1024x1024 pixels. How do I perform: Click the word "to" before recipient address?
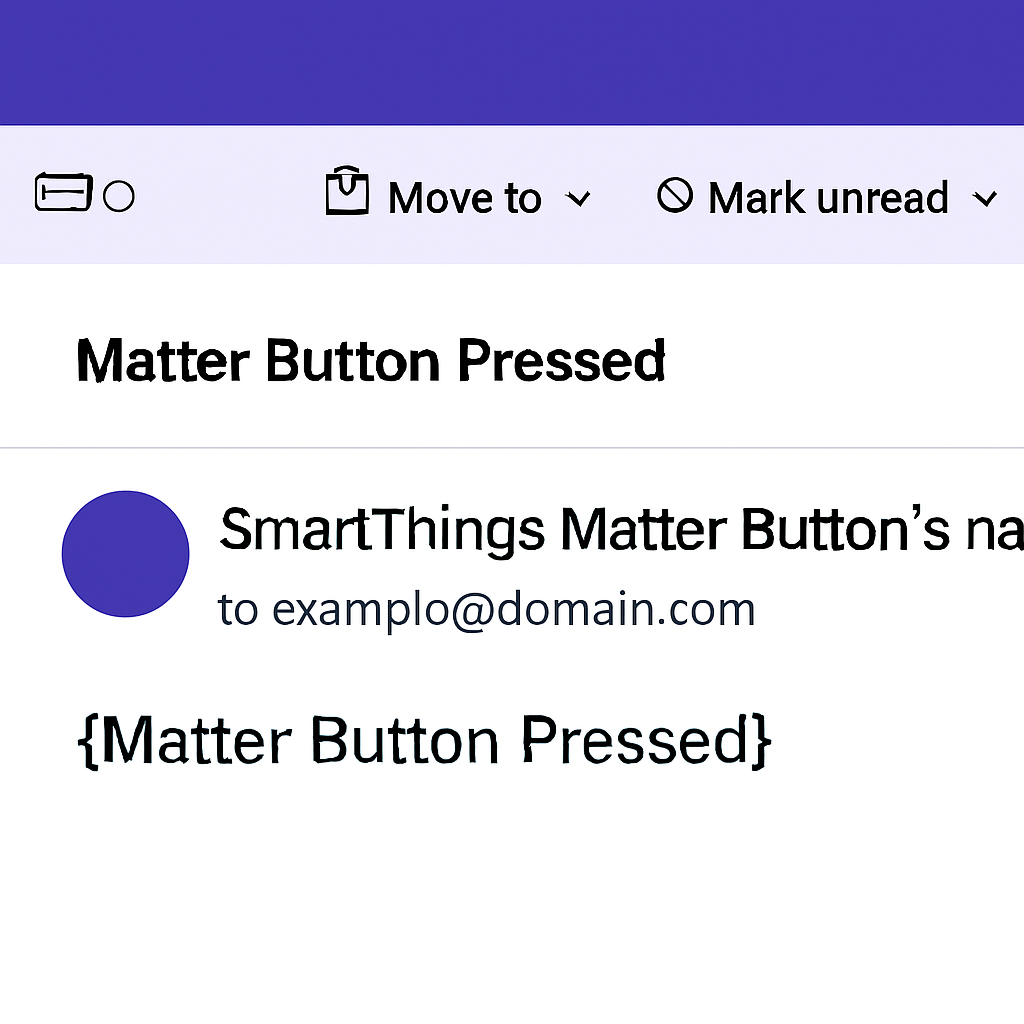click(238, 610)
